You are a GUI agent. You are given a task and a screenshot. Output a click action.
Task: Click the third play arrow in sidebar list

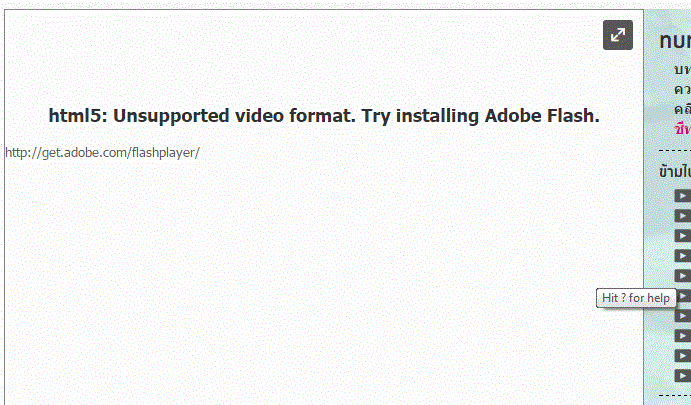(682, 236)
